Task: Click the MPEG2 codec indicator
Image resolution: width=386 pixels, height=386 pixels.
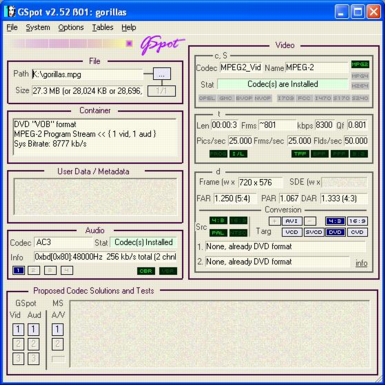Action: 360,64
